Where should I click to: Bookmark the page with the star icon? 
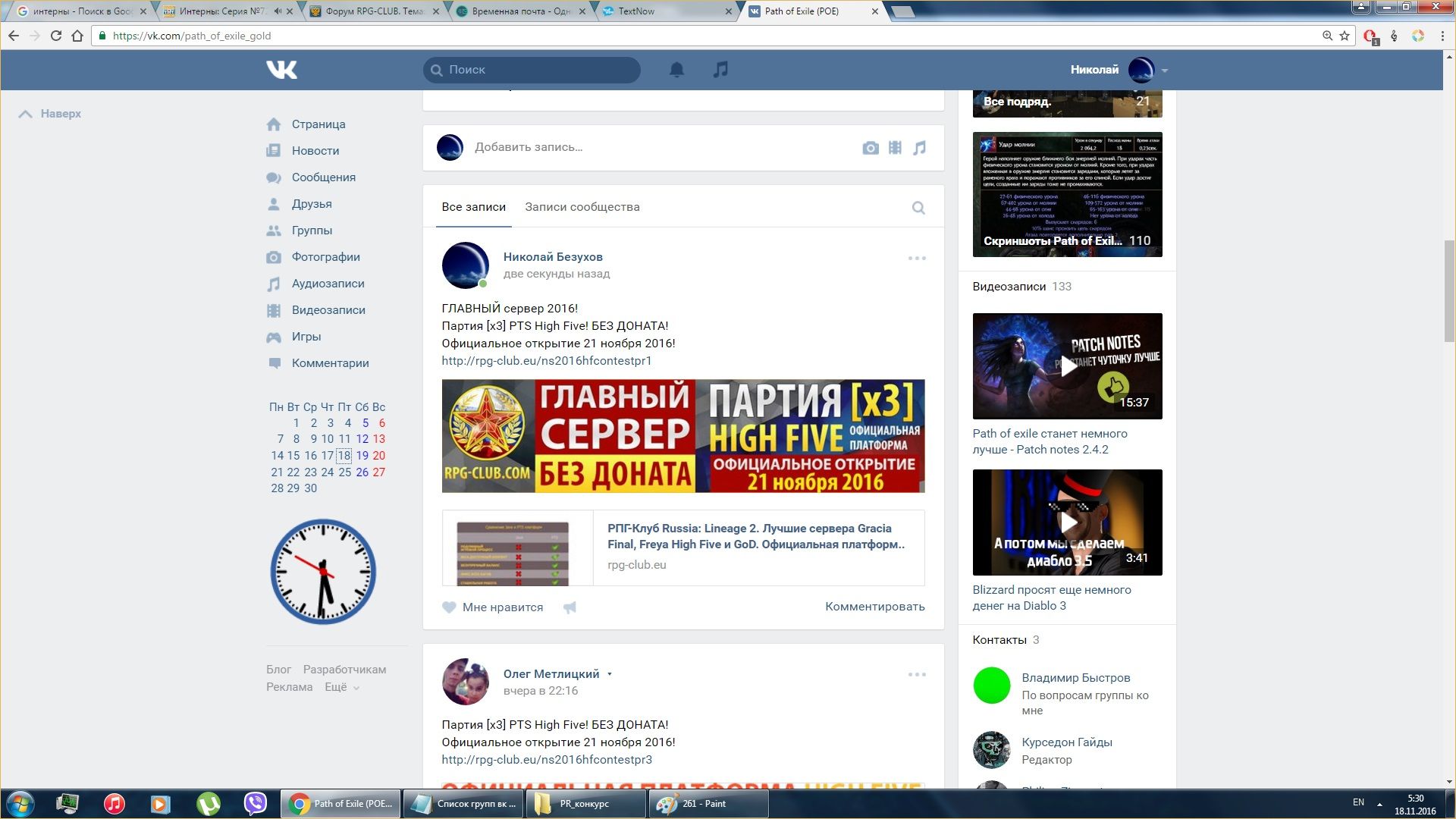pyautogui.click(x=1345, y=36)
